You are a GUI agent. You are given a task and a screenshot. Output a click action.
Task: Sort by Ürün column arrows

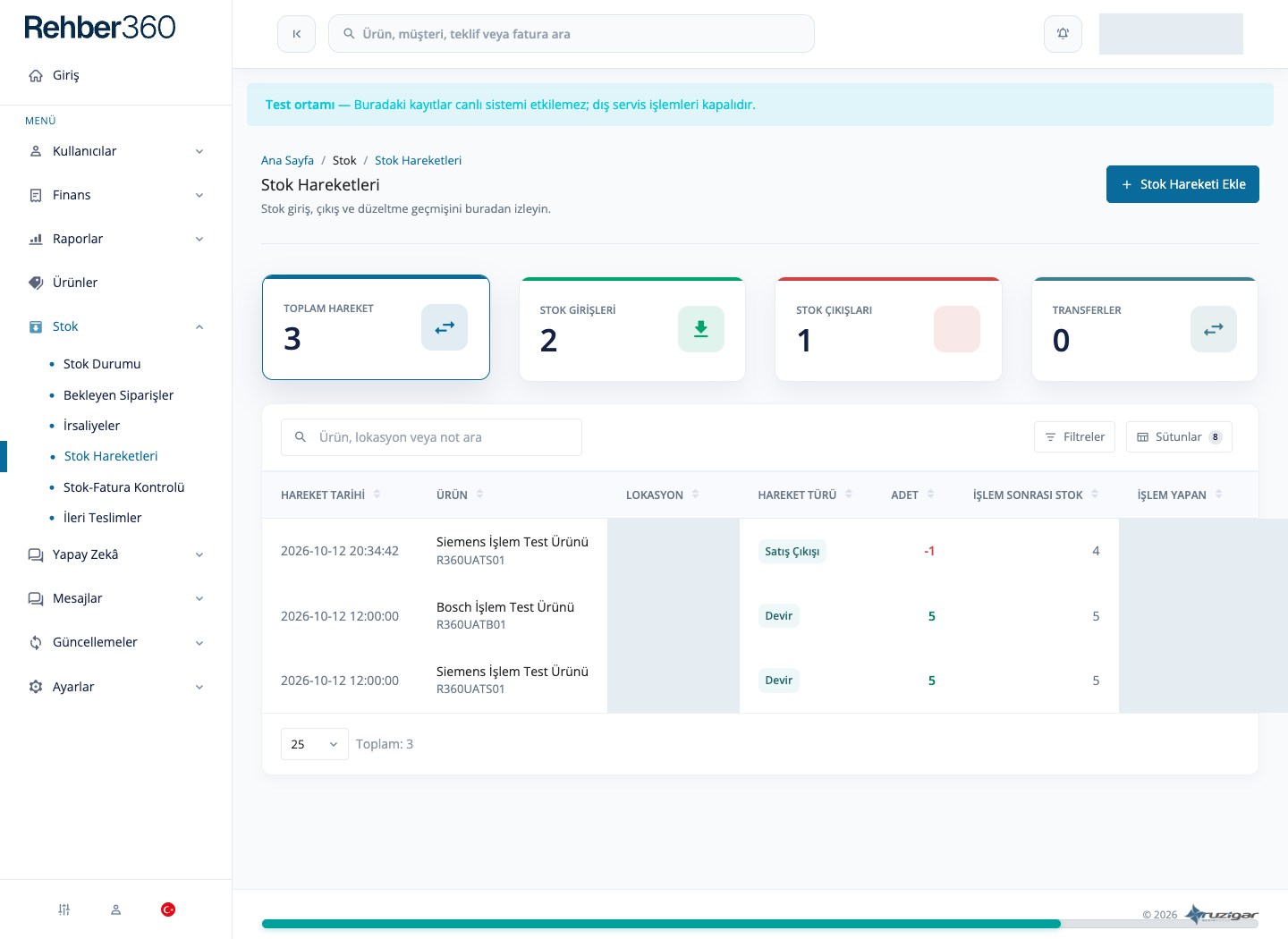click(479, 494)
